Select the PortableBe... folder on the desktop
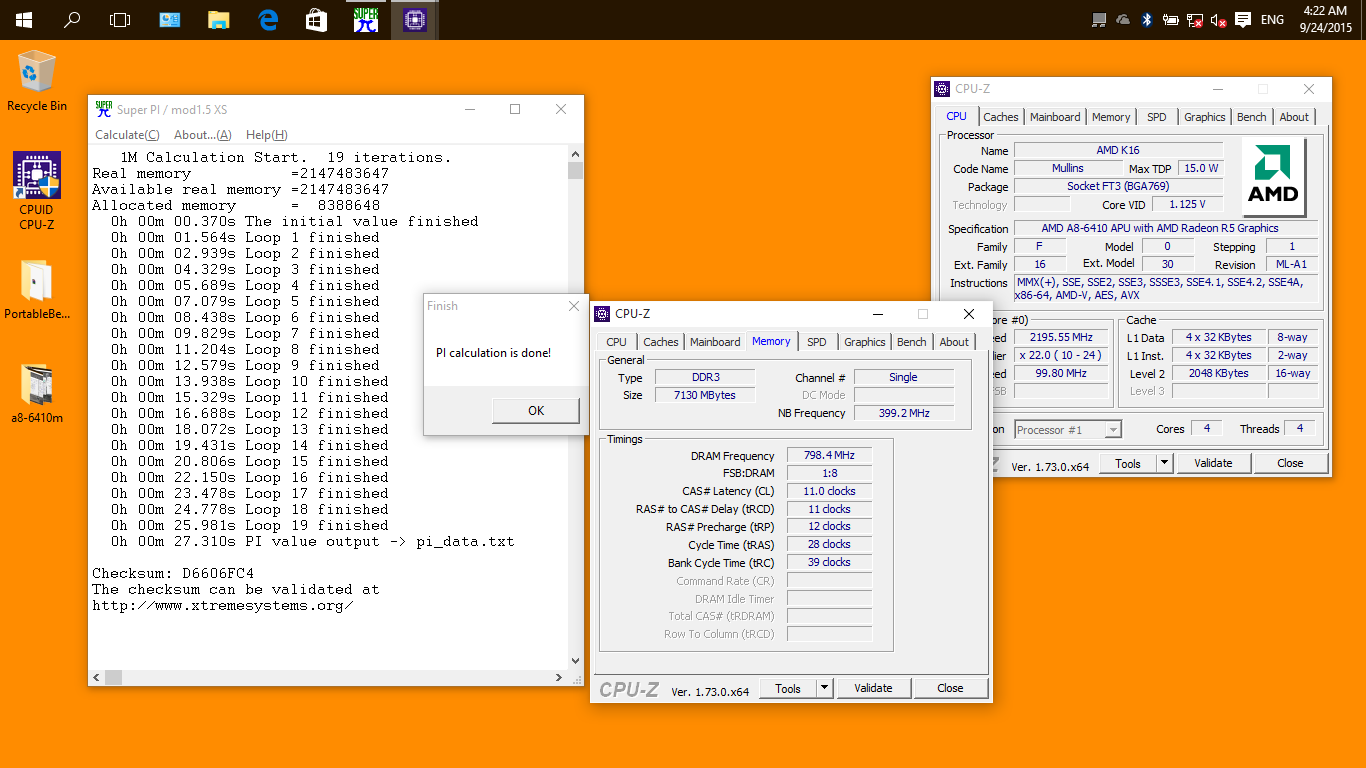This screenshot has height=768, width=1366. [37, 290]
